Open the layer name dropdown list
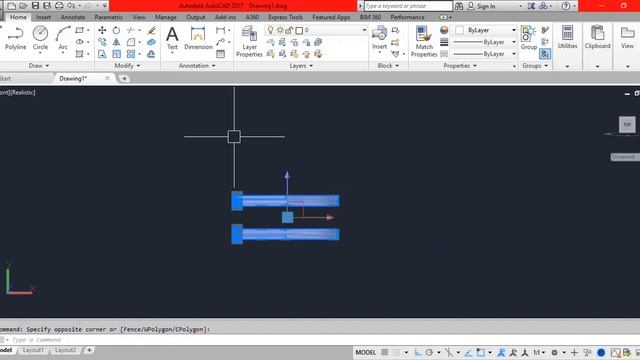The width and height of the screenshot is (640, 360). coord(364,30)
